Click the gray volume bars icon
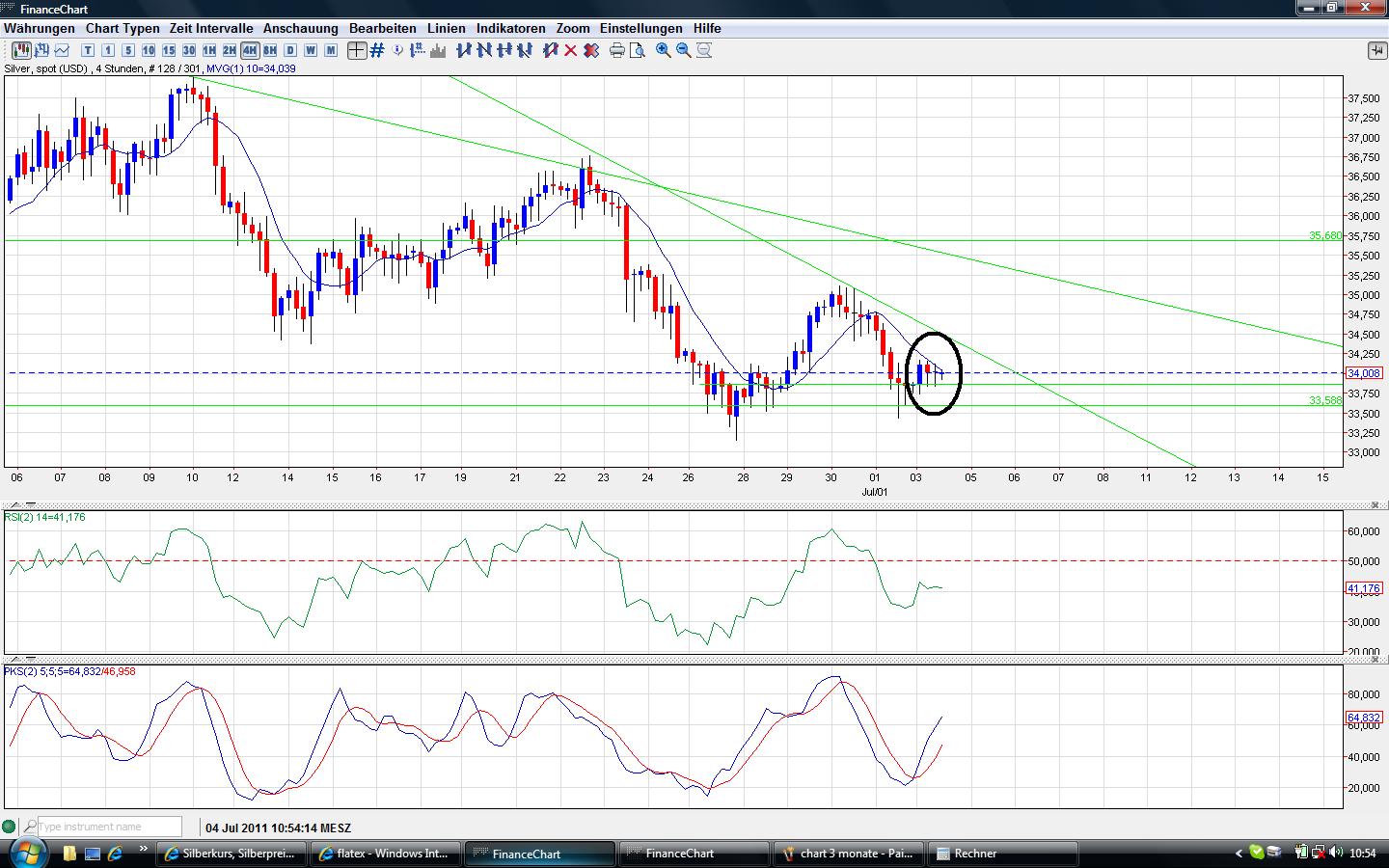1389x868 pixels. [438, 50]
